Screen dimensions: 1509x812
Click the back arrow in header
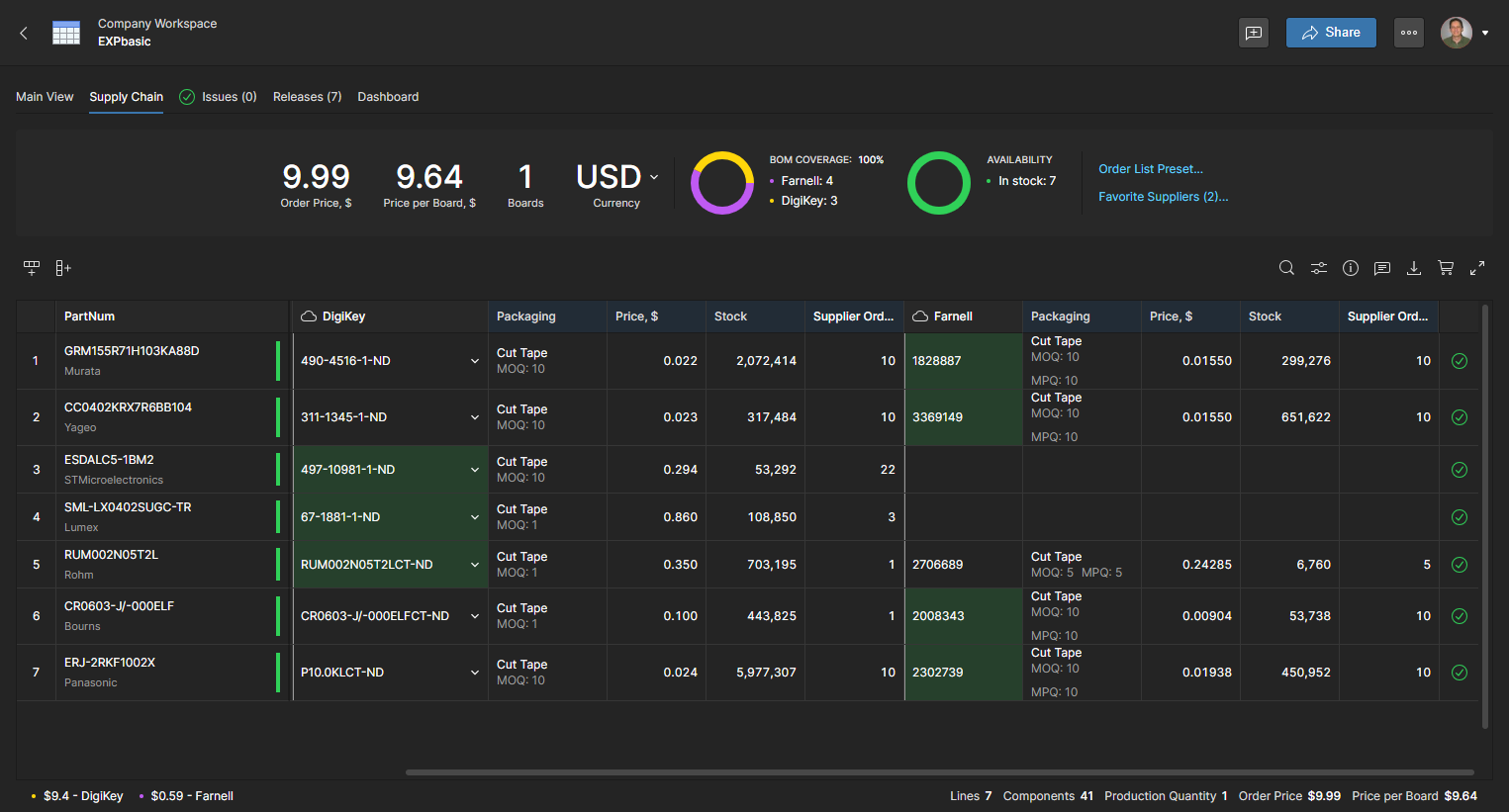coord(24,33)
